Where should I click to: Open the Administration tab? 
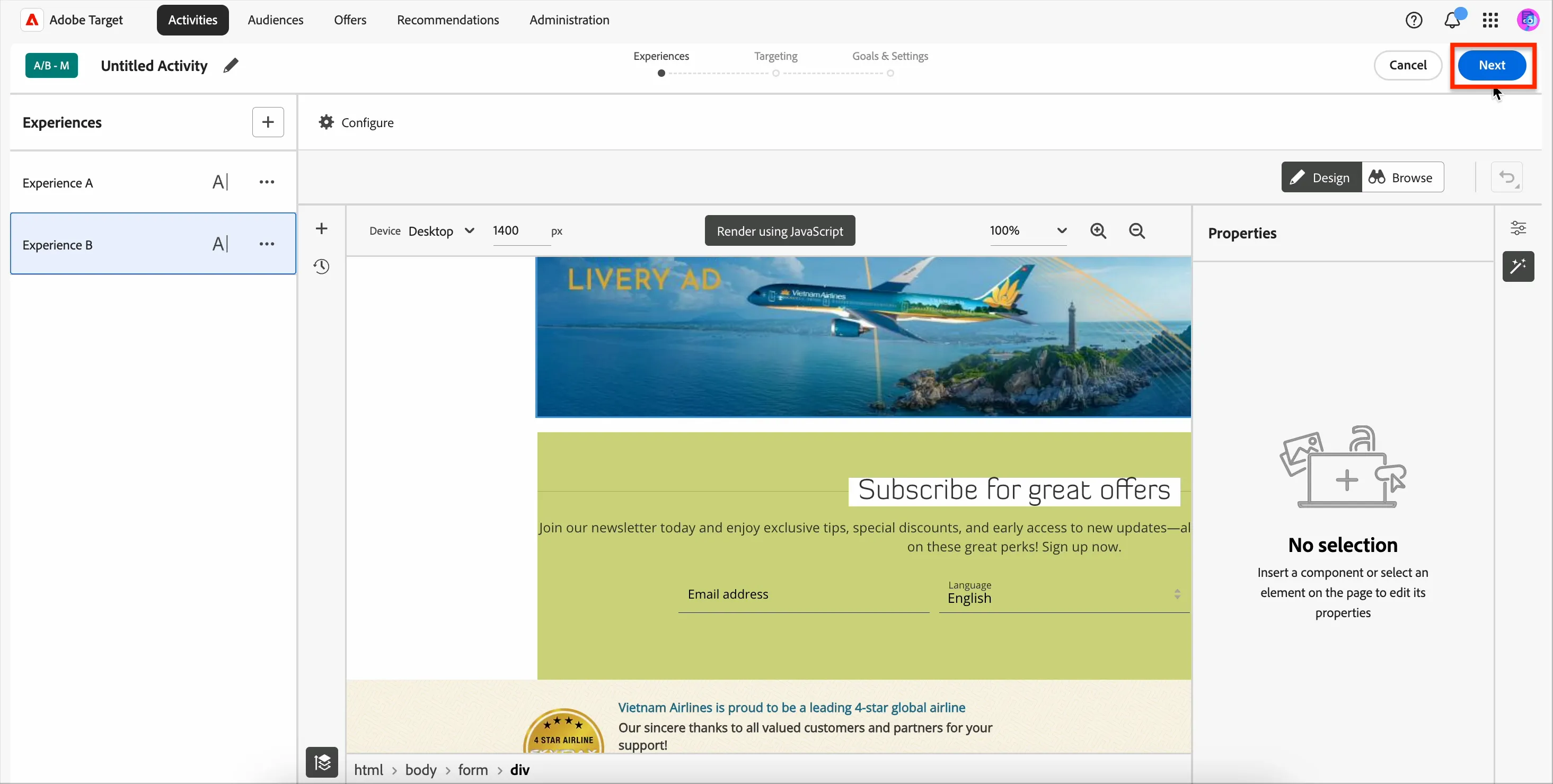[x=569, y=20]
